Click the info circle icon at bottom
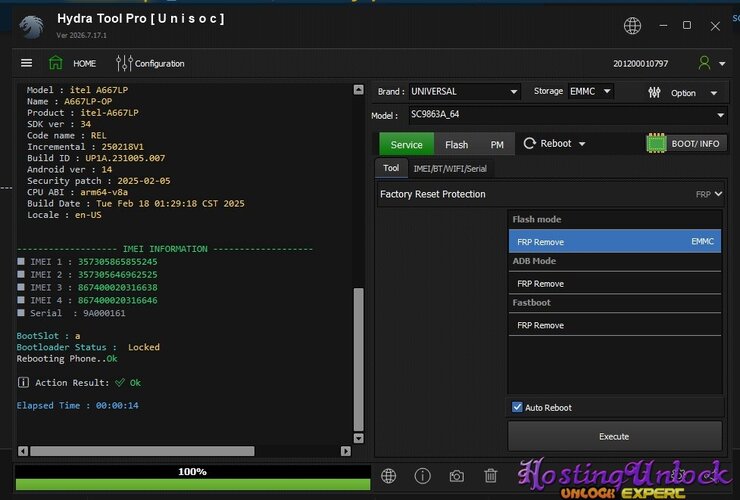The width and height of the screenshot is (740, 500). point(422,476)
